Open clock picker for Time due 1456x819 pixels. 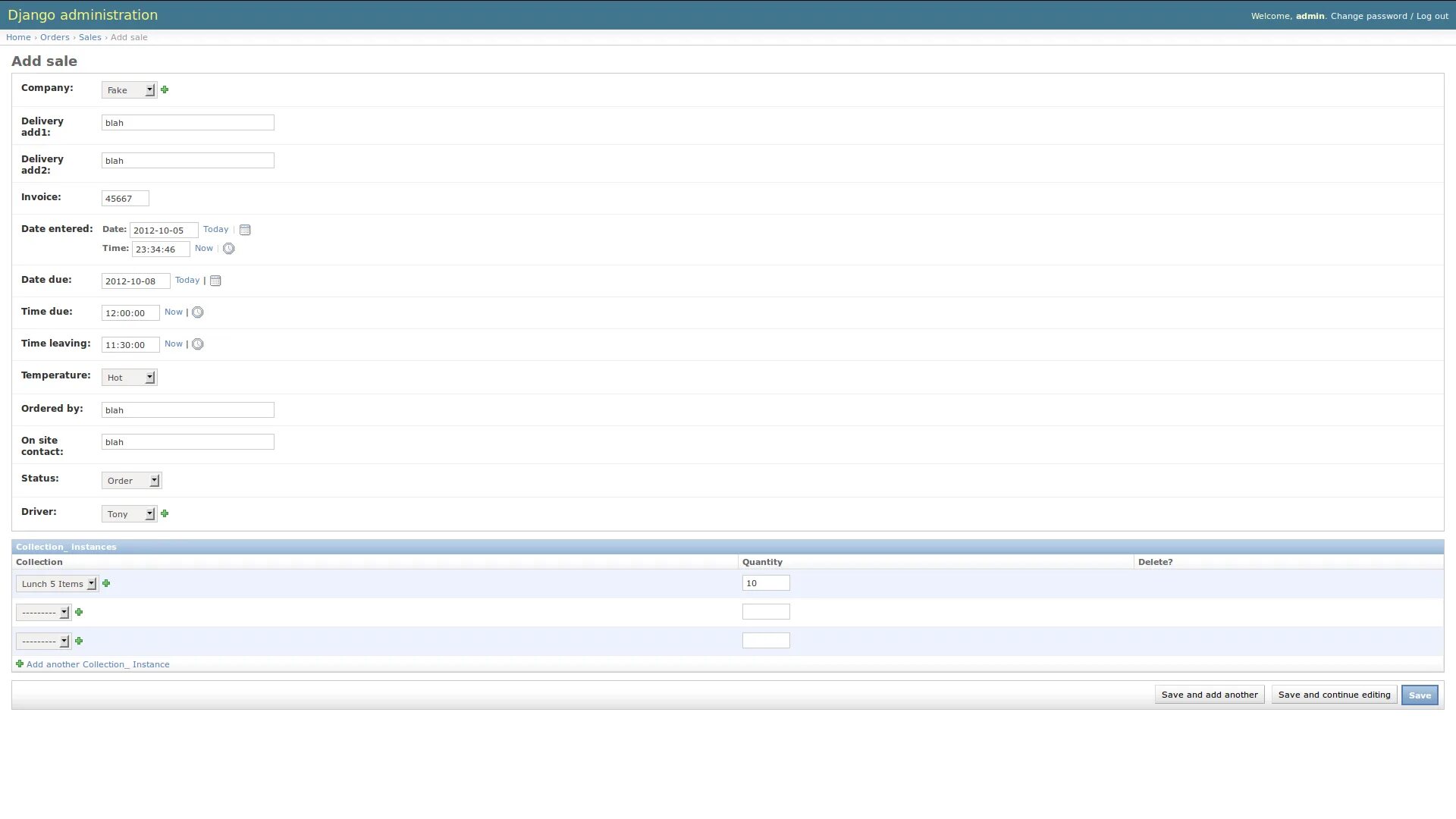[198, 312]
